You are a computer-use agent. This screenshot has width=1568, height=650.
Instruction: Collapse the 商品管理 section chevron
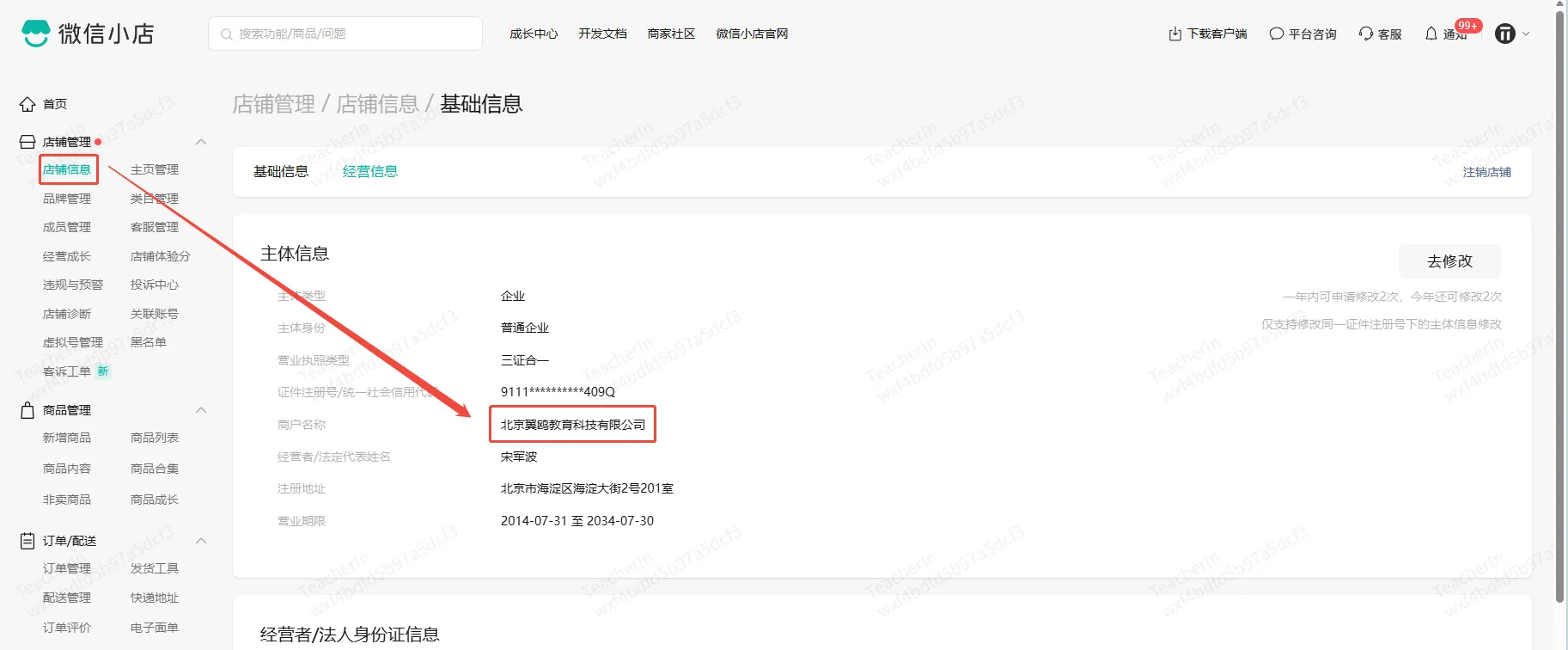[x=201, y=410]
